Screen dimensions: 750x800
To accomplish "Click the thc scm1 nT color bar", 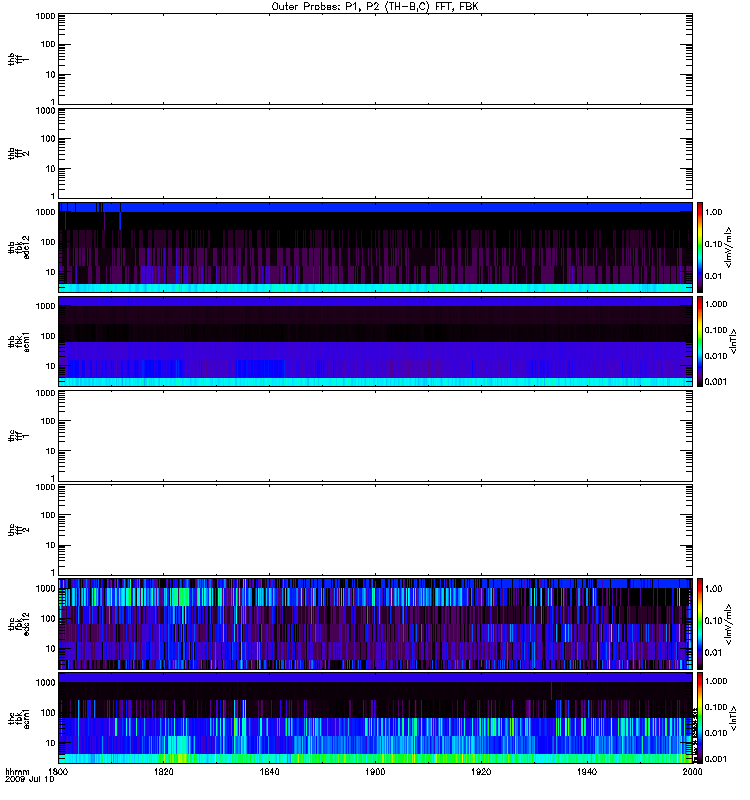I will coord(700,718).
